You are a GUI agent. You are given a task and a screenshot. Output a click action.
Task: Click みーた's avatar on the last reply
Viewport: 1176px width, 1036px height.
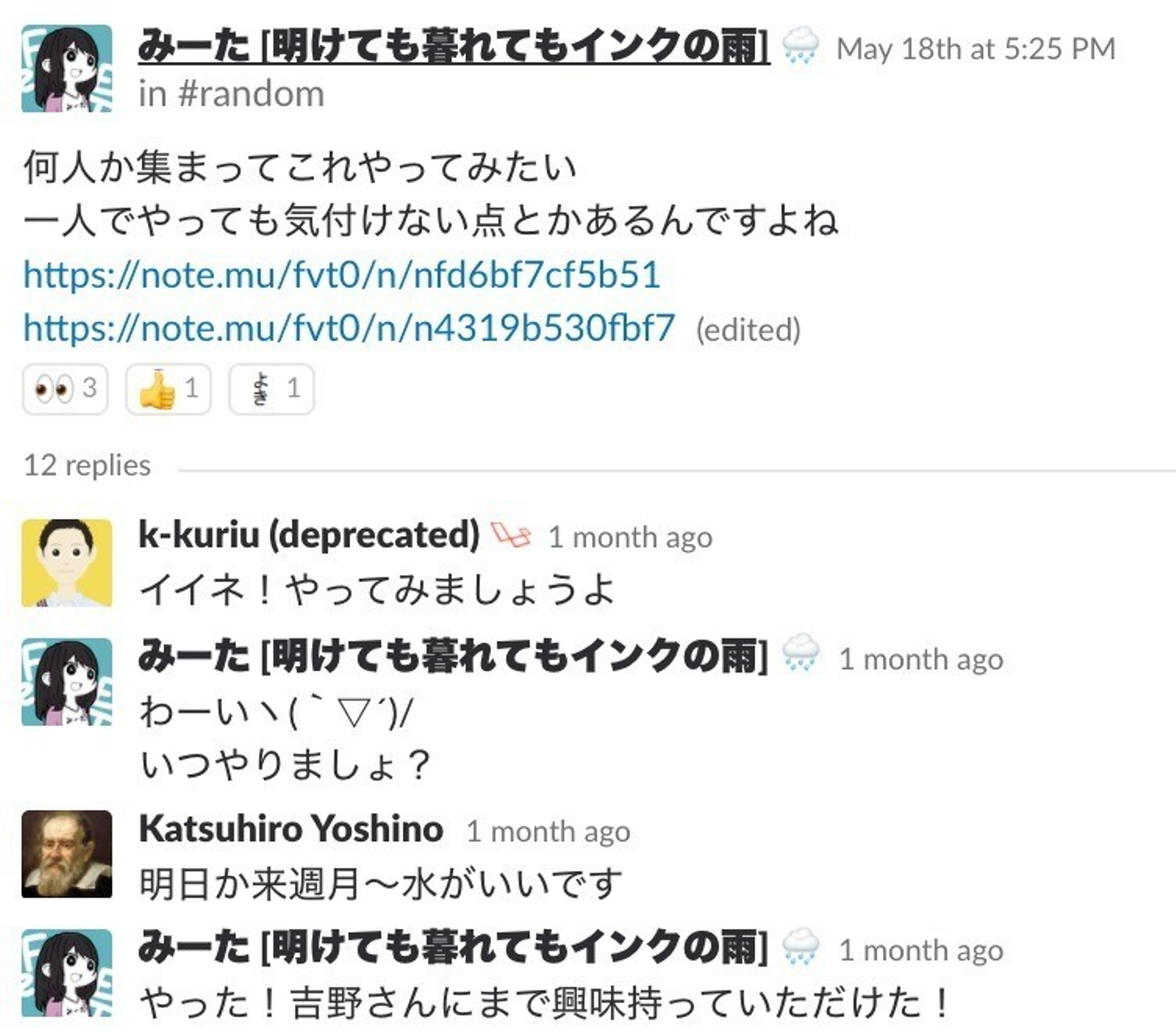tap(67, 973)
